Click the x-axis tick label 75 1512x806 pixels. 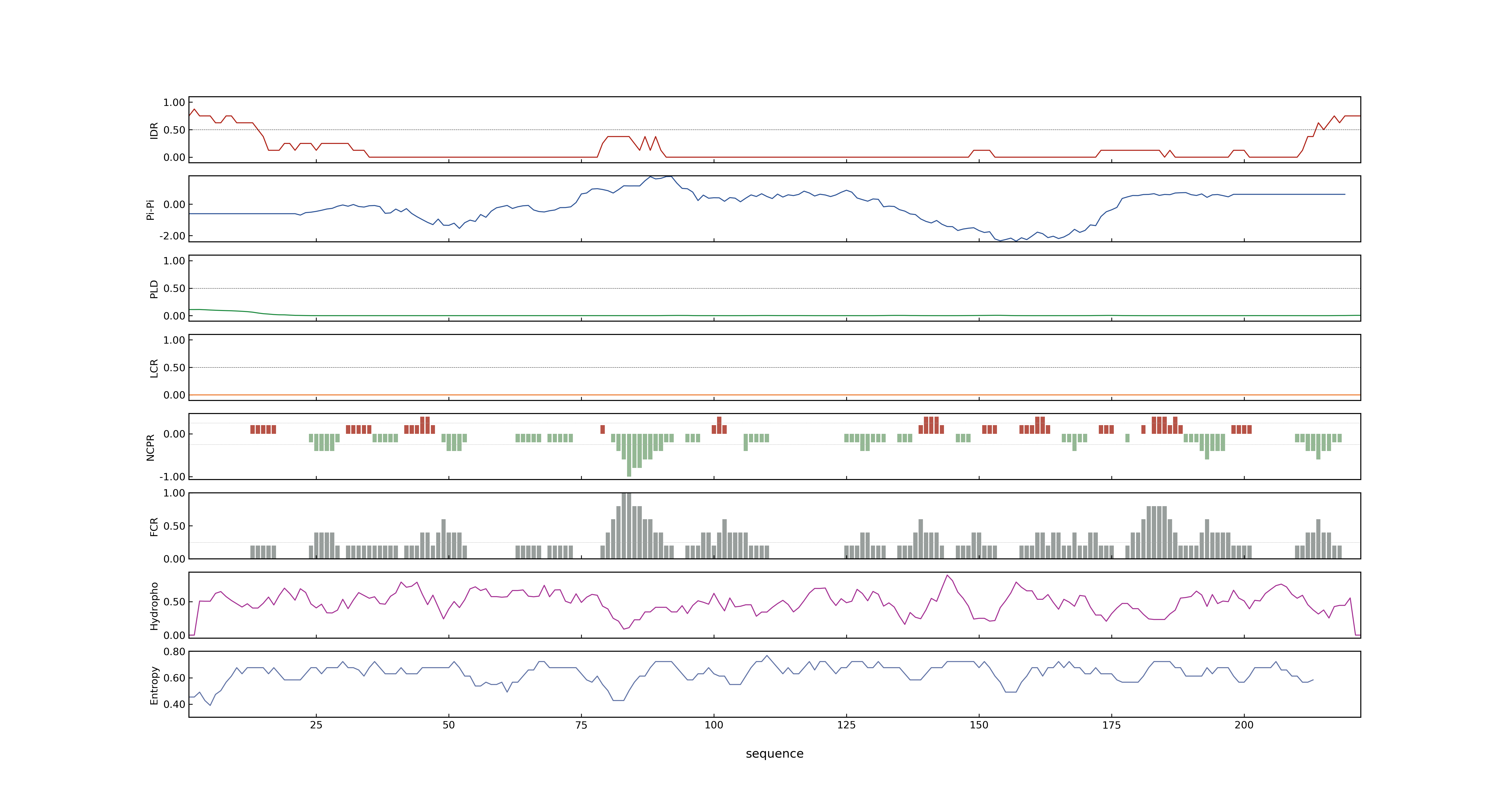pyautogui.click(x=581, y=725)
